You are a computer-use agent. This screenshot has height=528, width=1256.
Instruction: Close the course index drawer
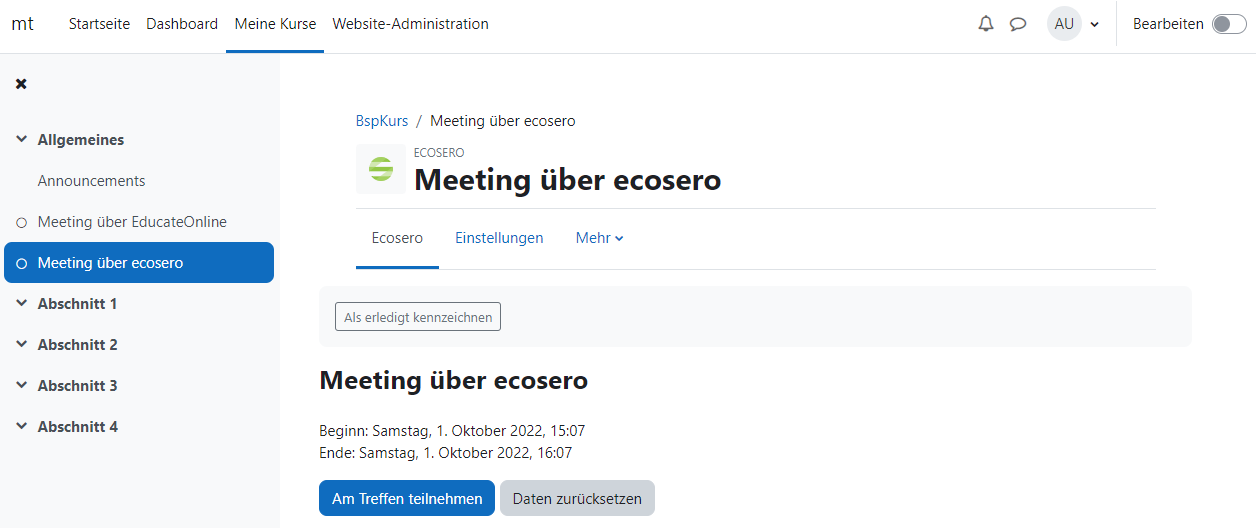[21, 84]
